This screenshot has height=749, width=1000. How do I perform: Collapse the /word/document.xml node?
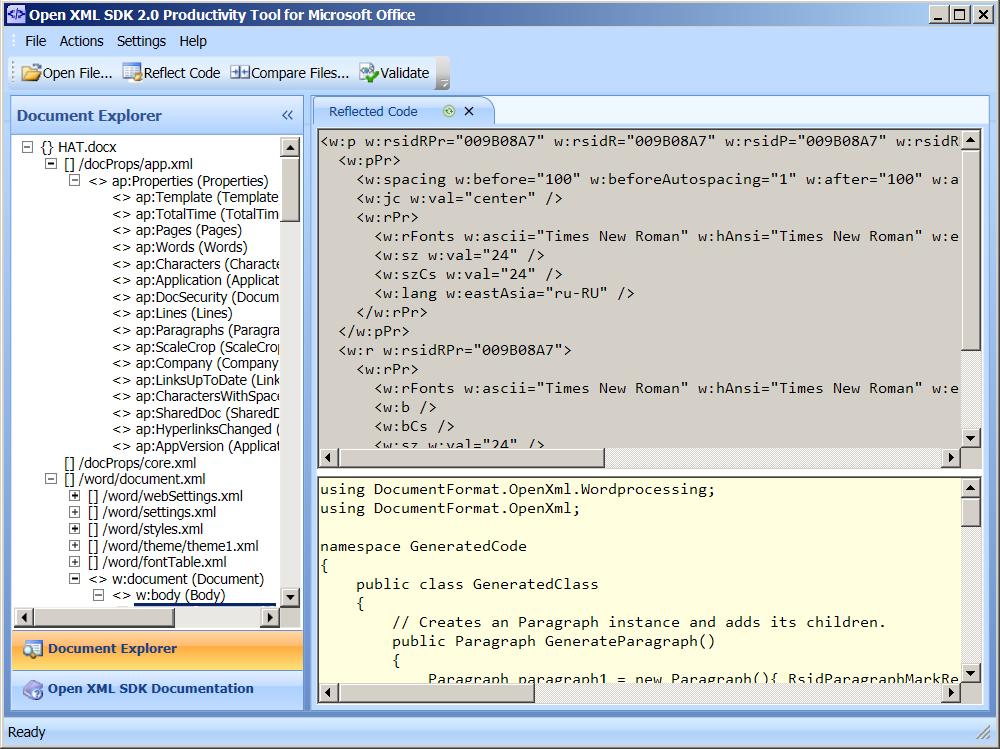pyautogui.click(x=51, y=478)
